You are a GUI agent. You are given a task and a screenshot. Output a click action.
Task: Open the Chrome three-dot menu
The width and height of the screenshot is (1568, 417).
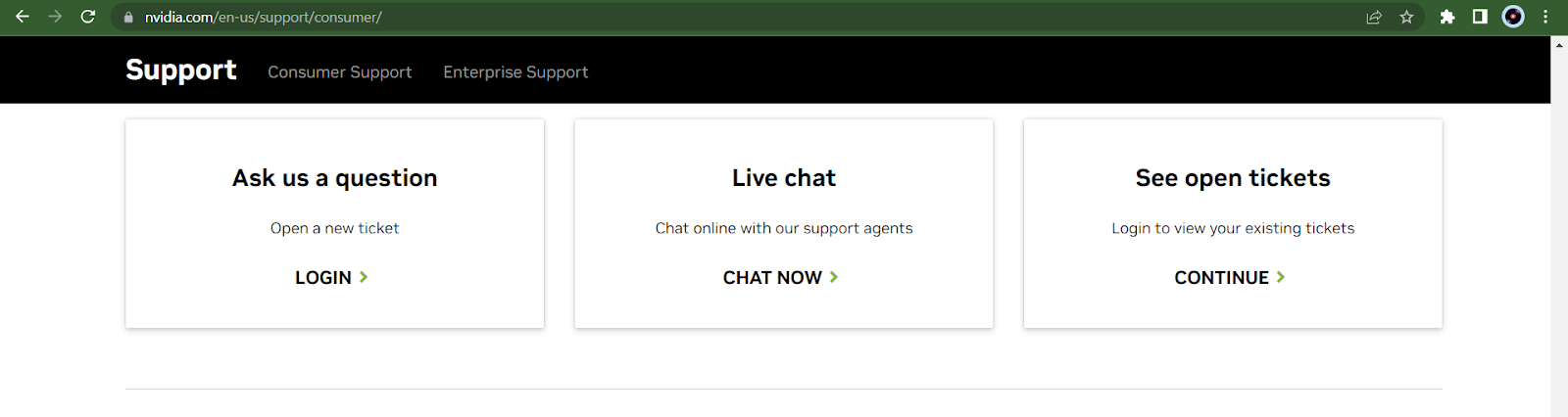coord(1545,17)
